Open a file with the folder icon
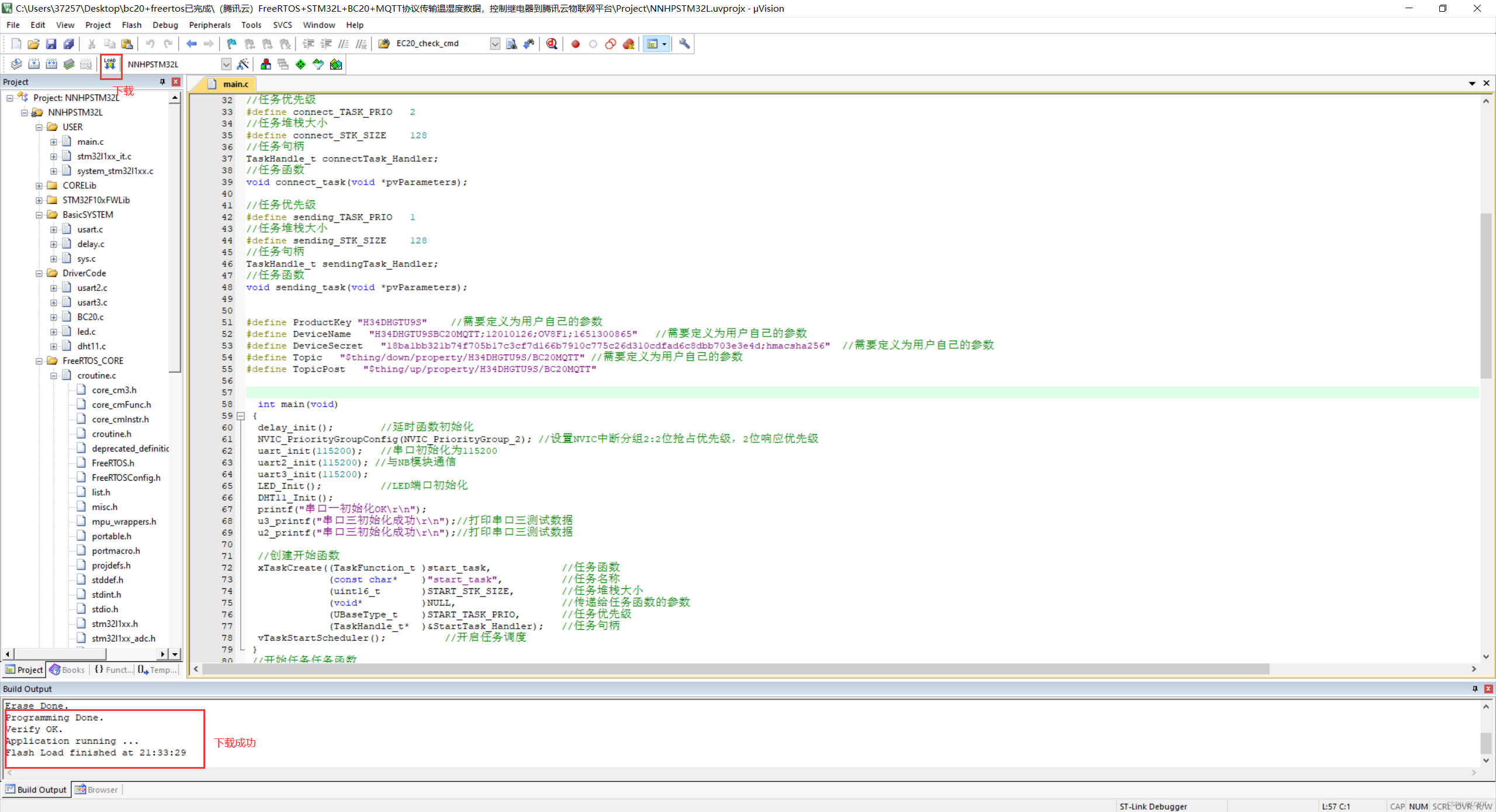 click(x=33, y=44)
